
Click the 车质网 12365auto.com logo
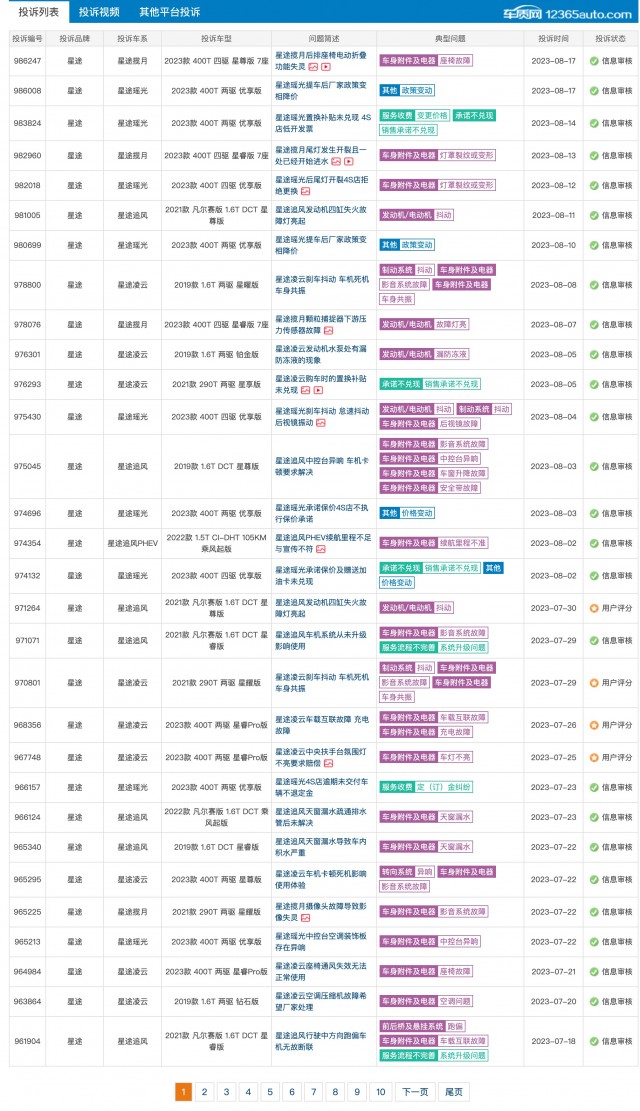[x=566, y=13]
